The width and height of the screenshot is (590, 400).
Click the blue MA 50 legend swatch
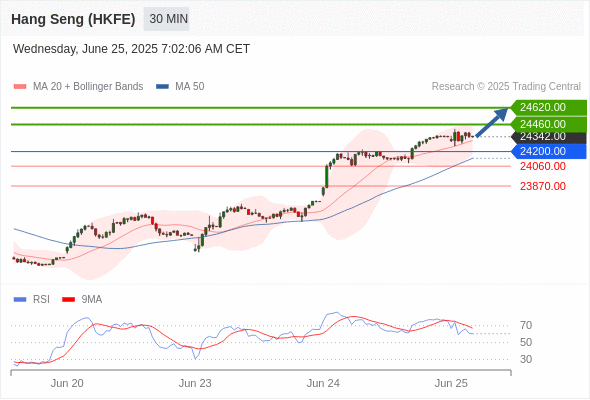pos(162,87)
